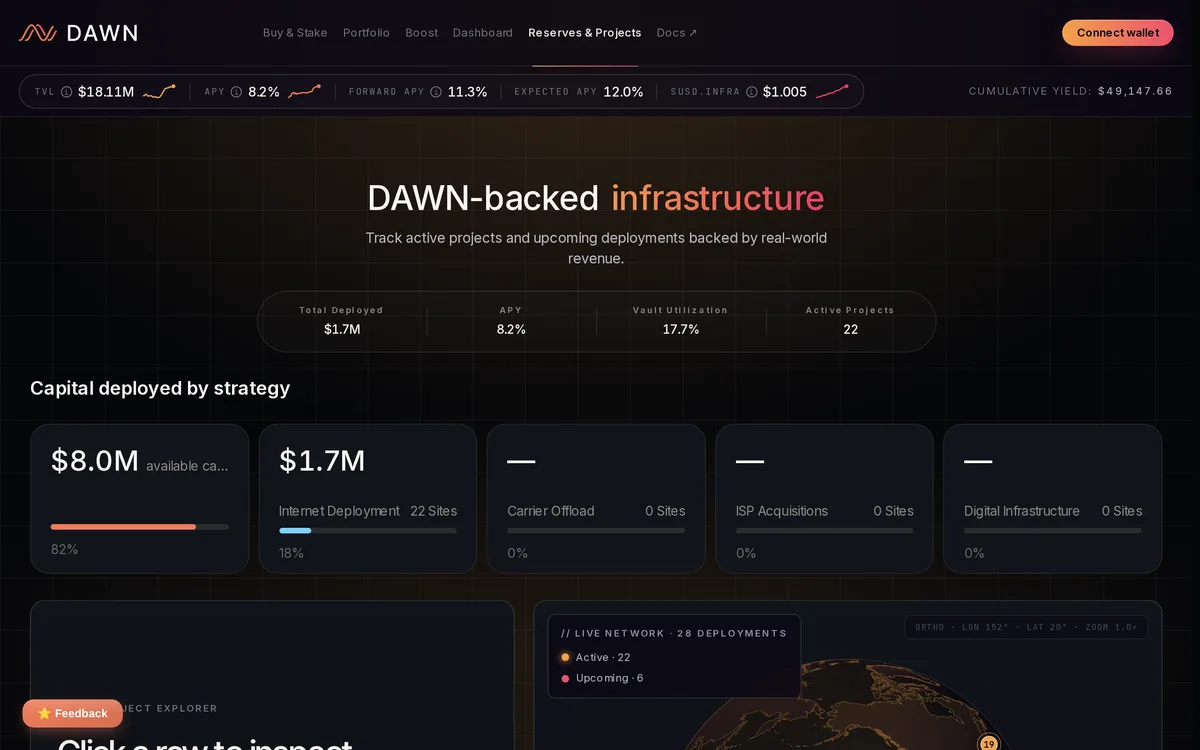The height and width of the screenshot is (750, 1200).
Task: Click the ISP Acquisitions 0% progress bar
Action: pos(825,531)
